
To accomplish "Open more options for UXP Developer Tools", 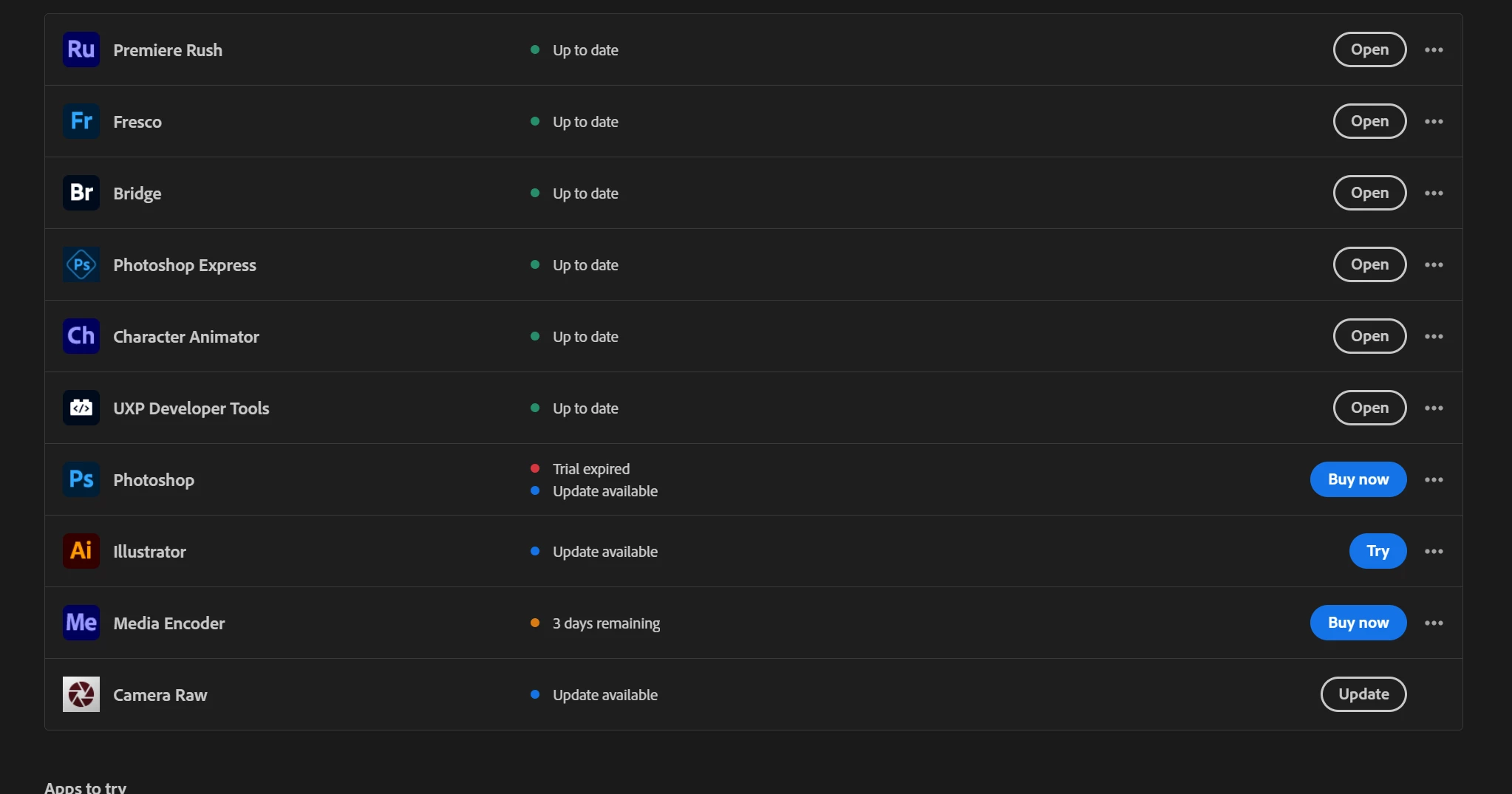I will (1434, 408).
